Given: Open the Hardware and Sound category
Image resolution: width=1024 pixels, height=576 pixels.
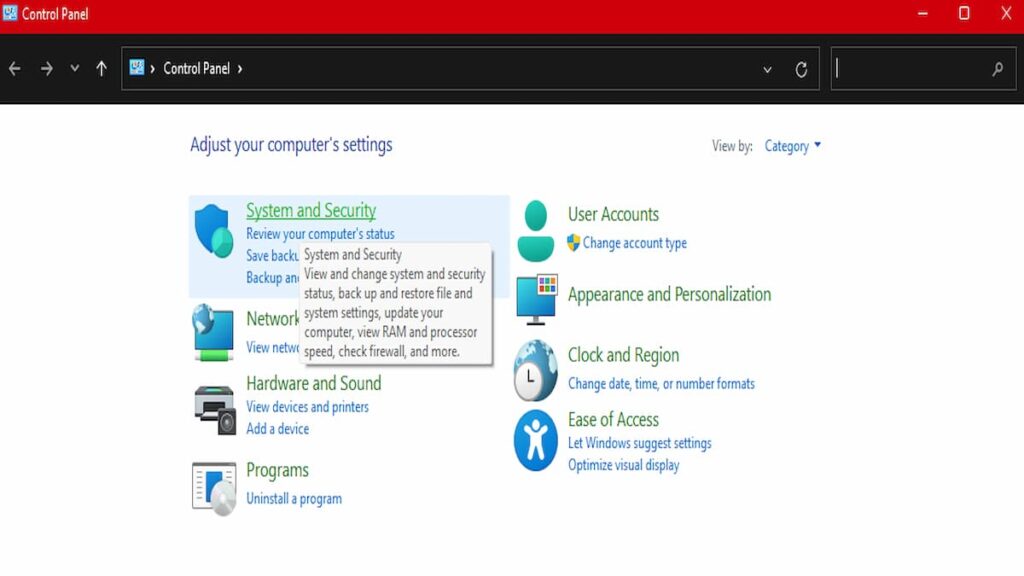Looking at the screenshot, I should 313,383.
